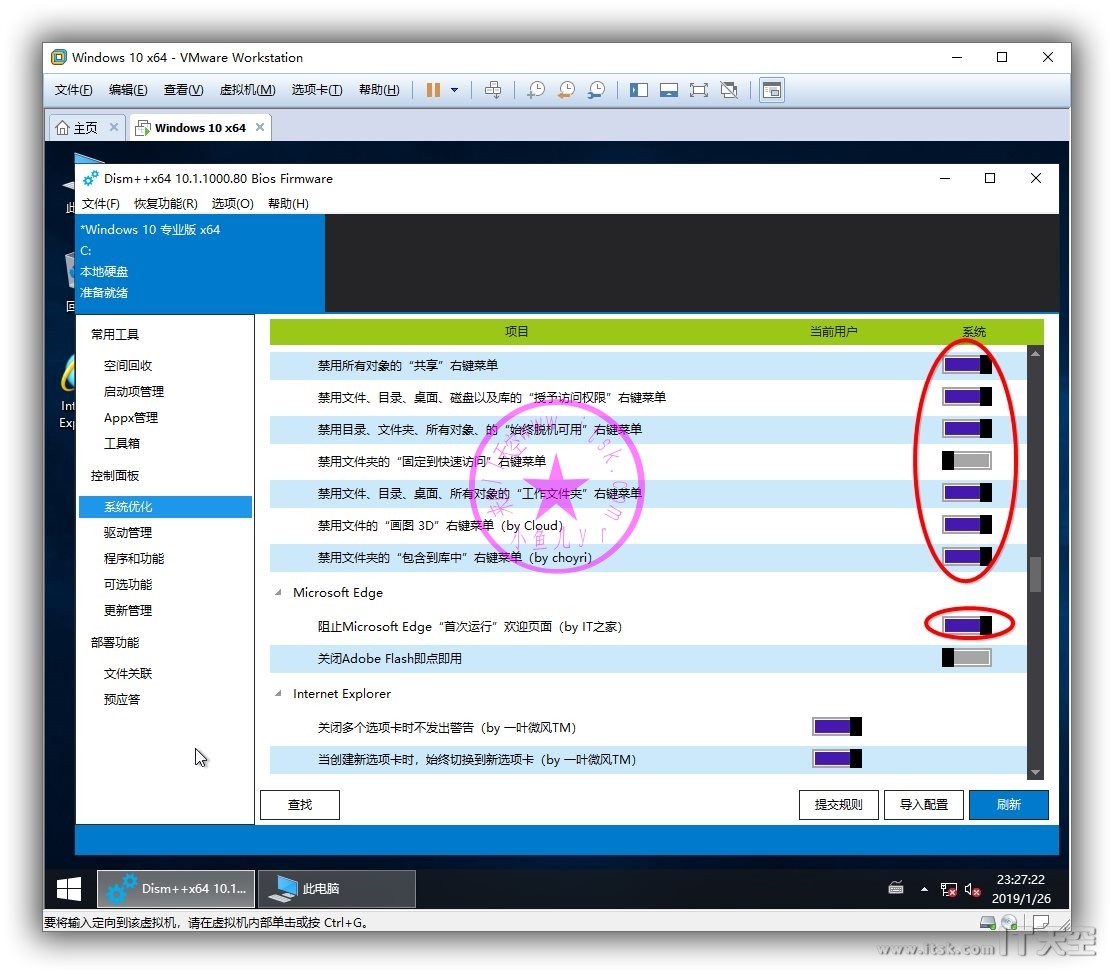The image size is (1114, 974).
Task: Click the scroll-up arrow of settings list
Action: [1035, 353]
